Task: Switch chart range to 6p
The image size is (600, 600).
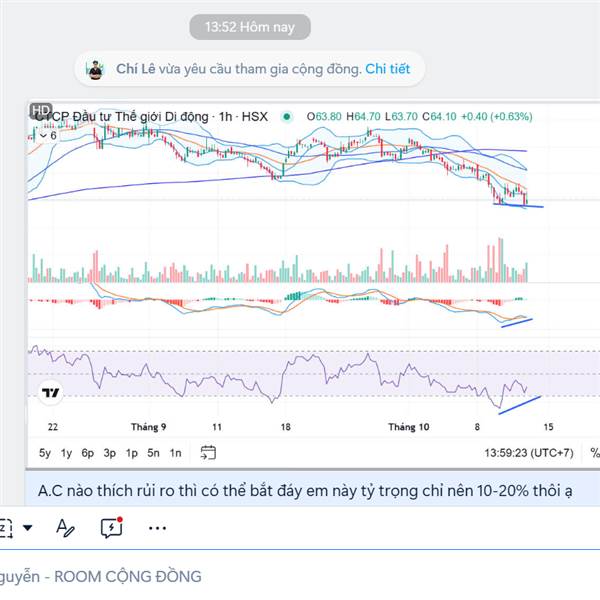Action: [88, 453]
